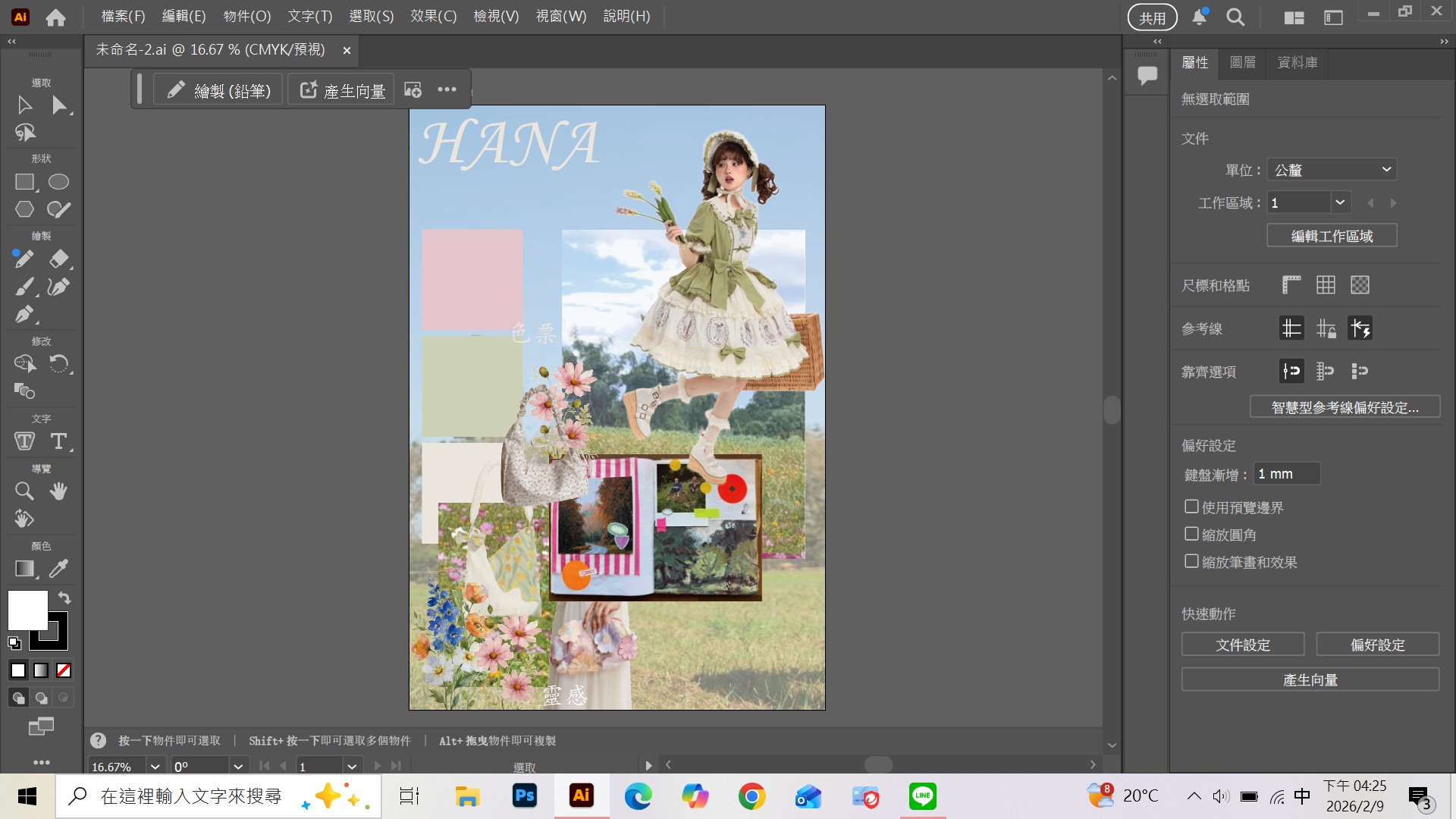The width and height of the screenshot is (1456, 819).
Task: Open the 單位 units dropdown
Action: 1332,170
